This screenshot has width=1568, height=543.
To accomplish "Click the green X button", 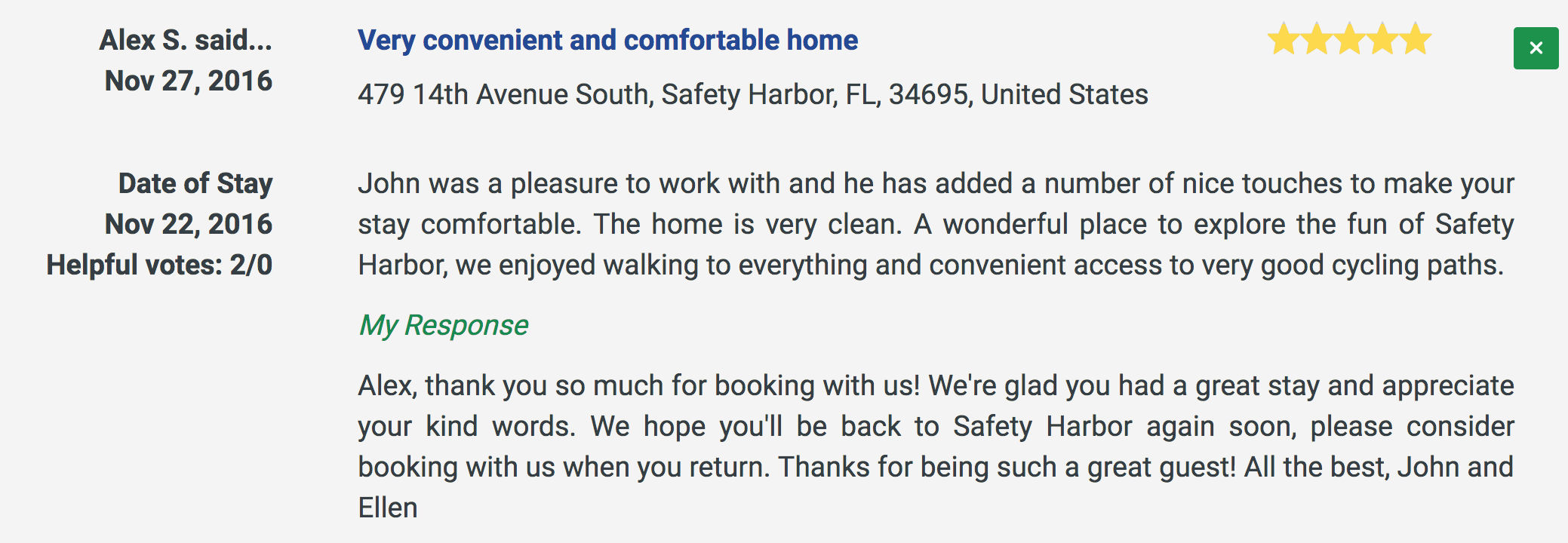I will pyautogui.click(x=1536, y=48).
